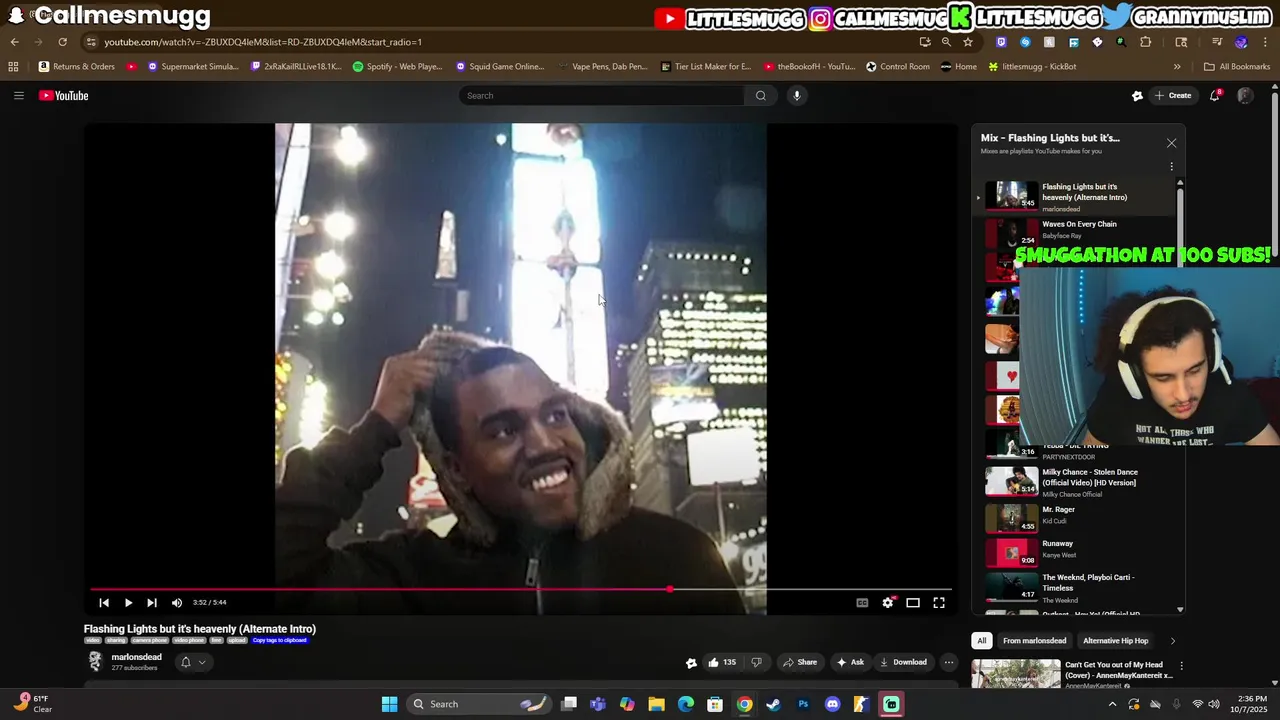The height and width of the screenshot is (720, 1280).
Task: Like the video with 135 likes
Action: pos(722,662)
